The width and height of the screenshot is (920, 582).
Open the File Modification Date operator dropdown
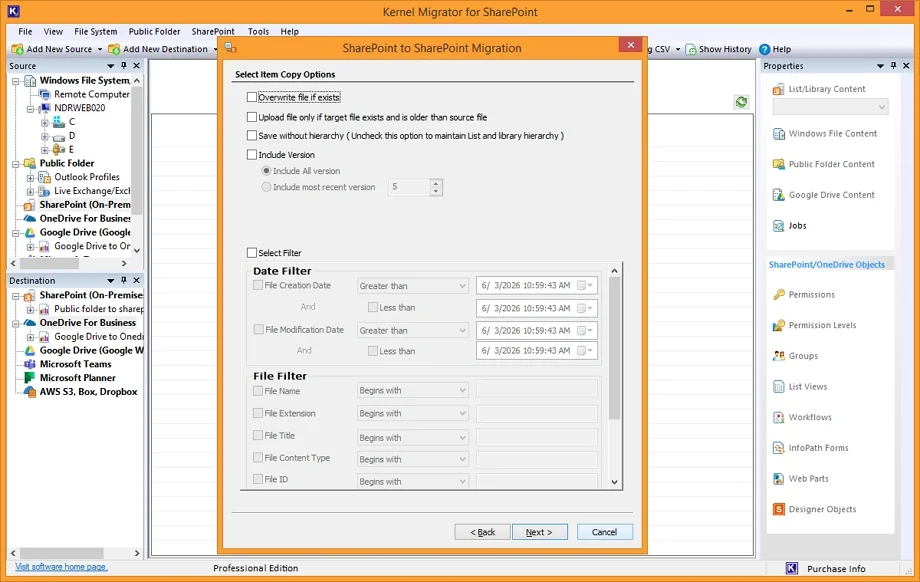tap(413, 330)
